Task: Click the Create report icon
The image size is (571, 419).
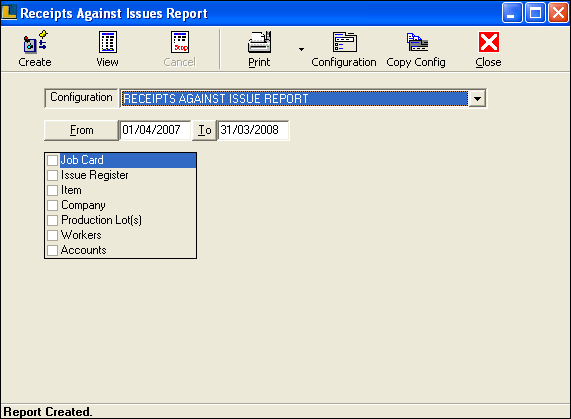Action: point(35,42)
